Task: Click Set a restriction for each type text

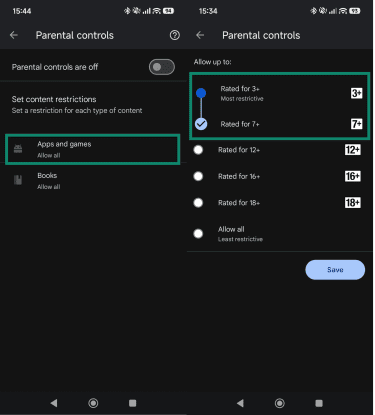Action: coord(77,110)
